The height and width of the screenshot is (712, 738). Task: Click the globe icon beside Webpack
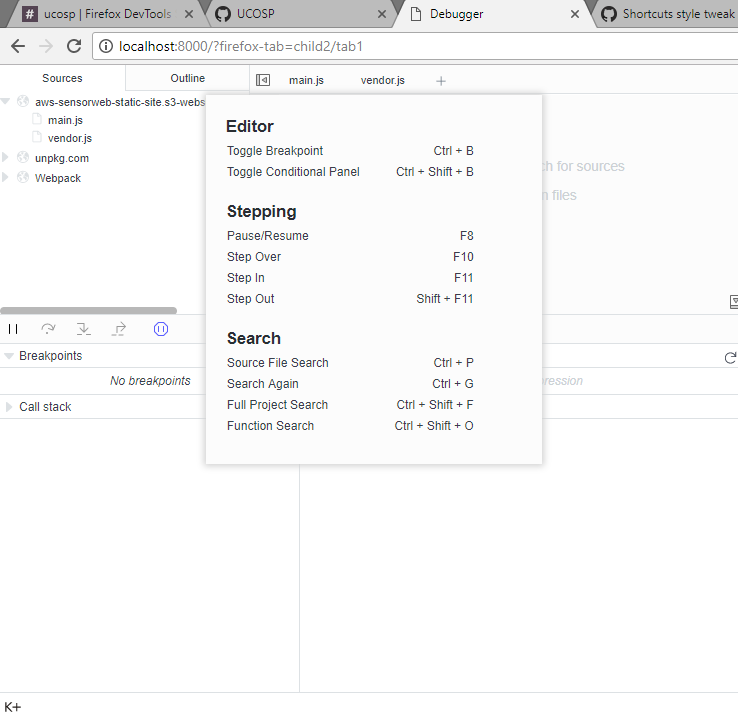point(23,177)
